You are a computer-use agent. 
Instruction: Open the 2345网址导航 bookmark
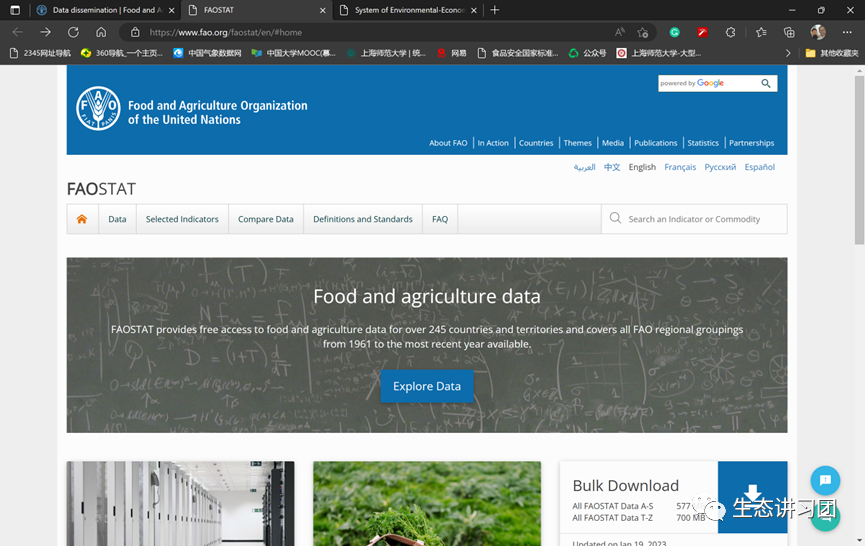pyautogui.click(x=41, y=53)
